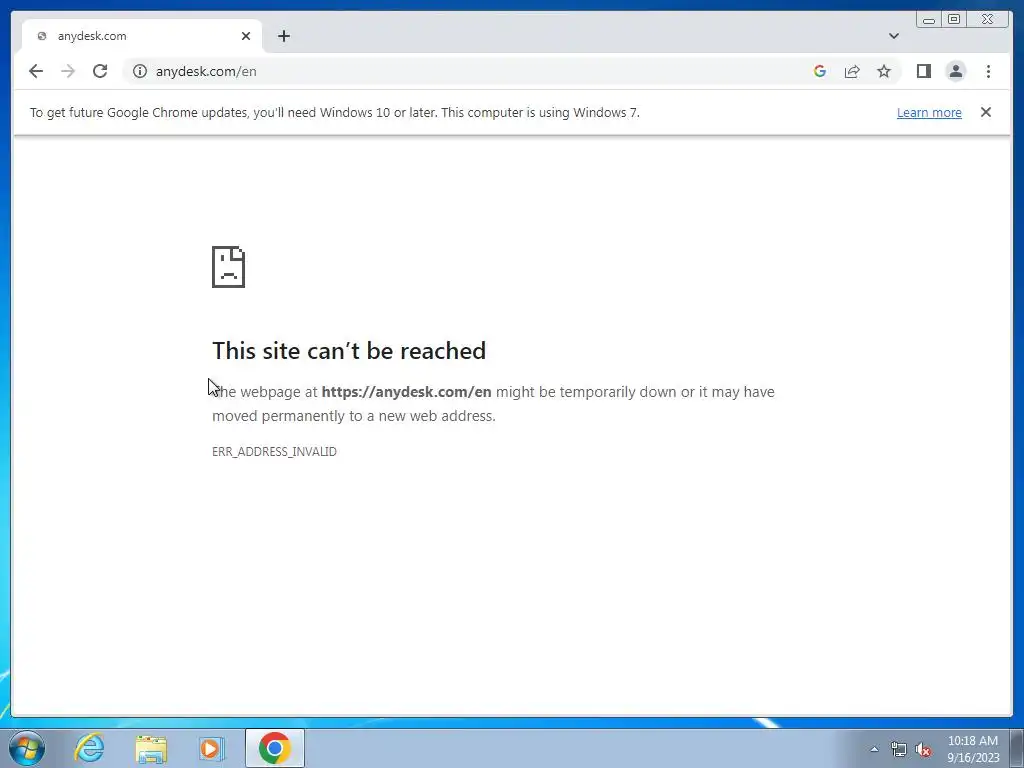Screen dimensions: 1024x768
Task: Restore down the Chrome window
Action: 953,20
